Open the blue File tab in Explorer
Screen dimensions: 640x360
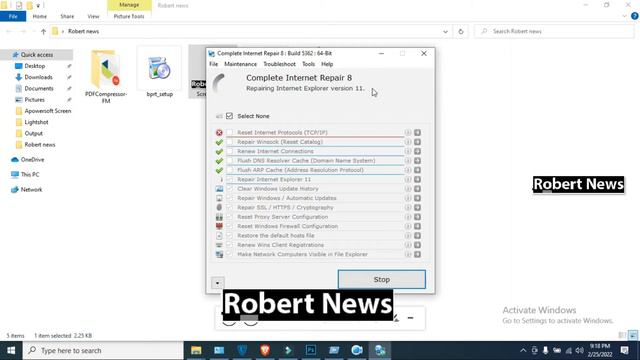click(13, 16)
